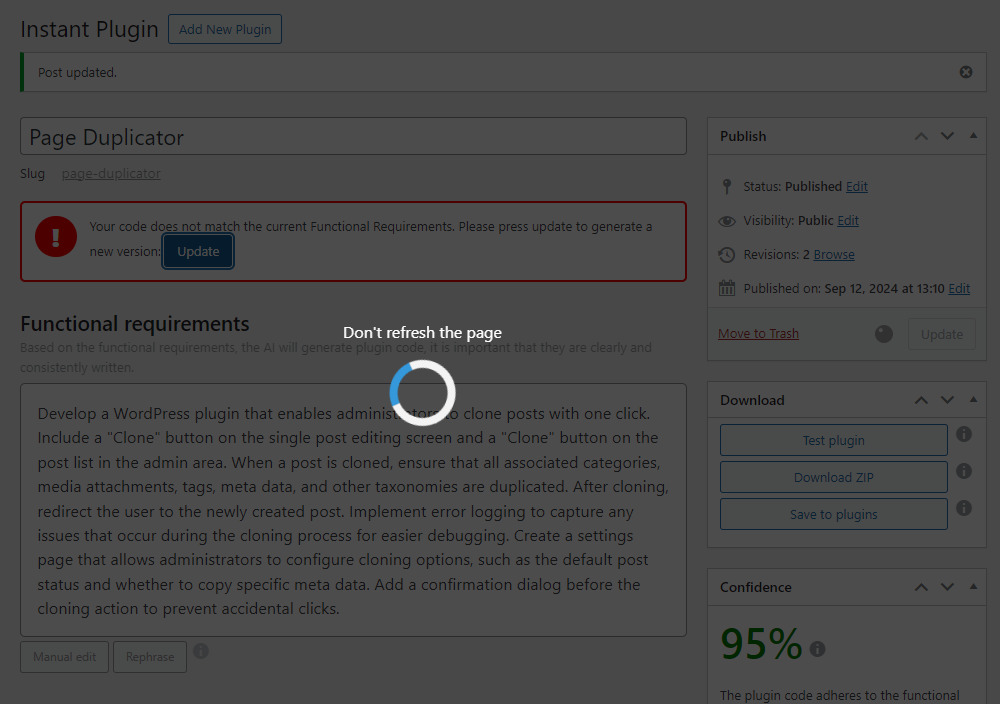This screenshot has width=1000, height=704.
Task: Click the Page Duplicator title field
Action: tap(353, 135)
